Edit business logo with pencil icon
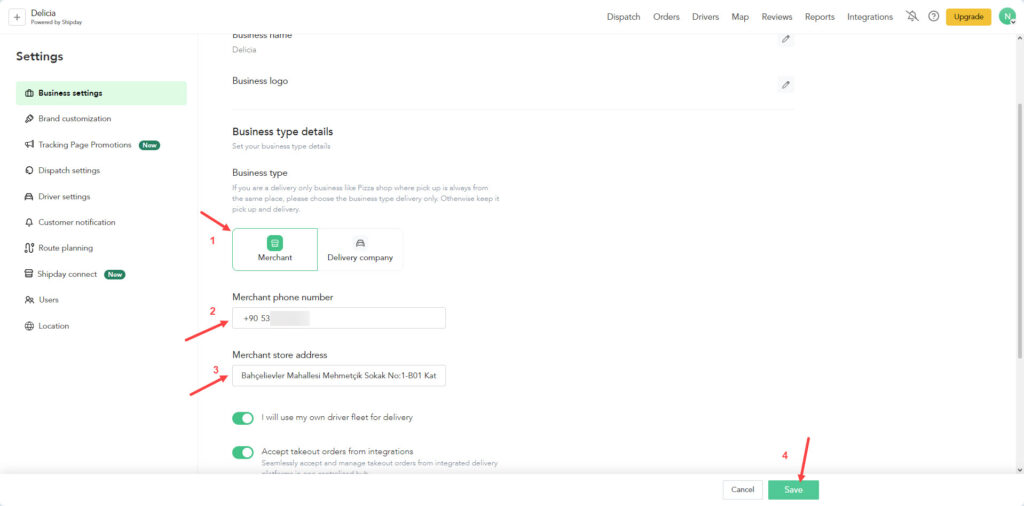1024x506 pixels. tap(786, 85)
